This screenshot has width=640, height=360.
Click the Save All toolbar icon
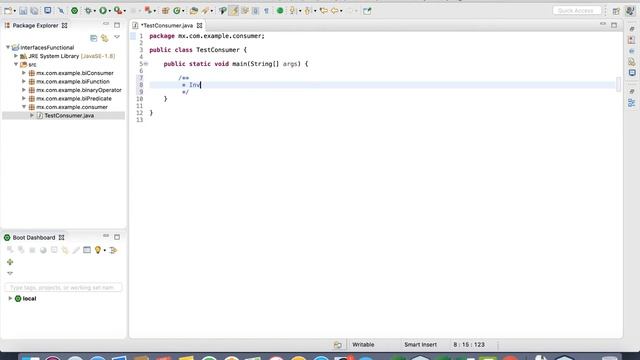click(x=34, y=11)
